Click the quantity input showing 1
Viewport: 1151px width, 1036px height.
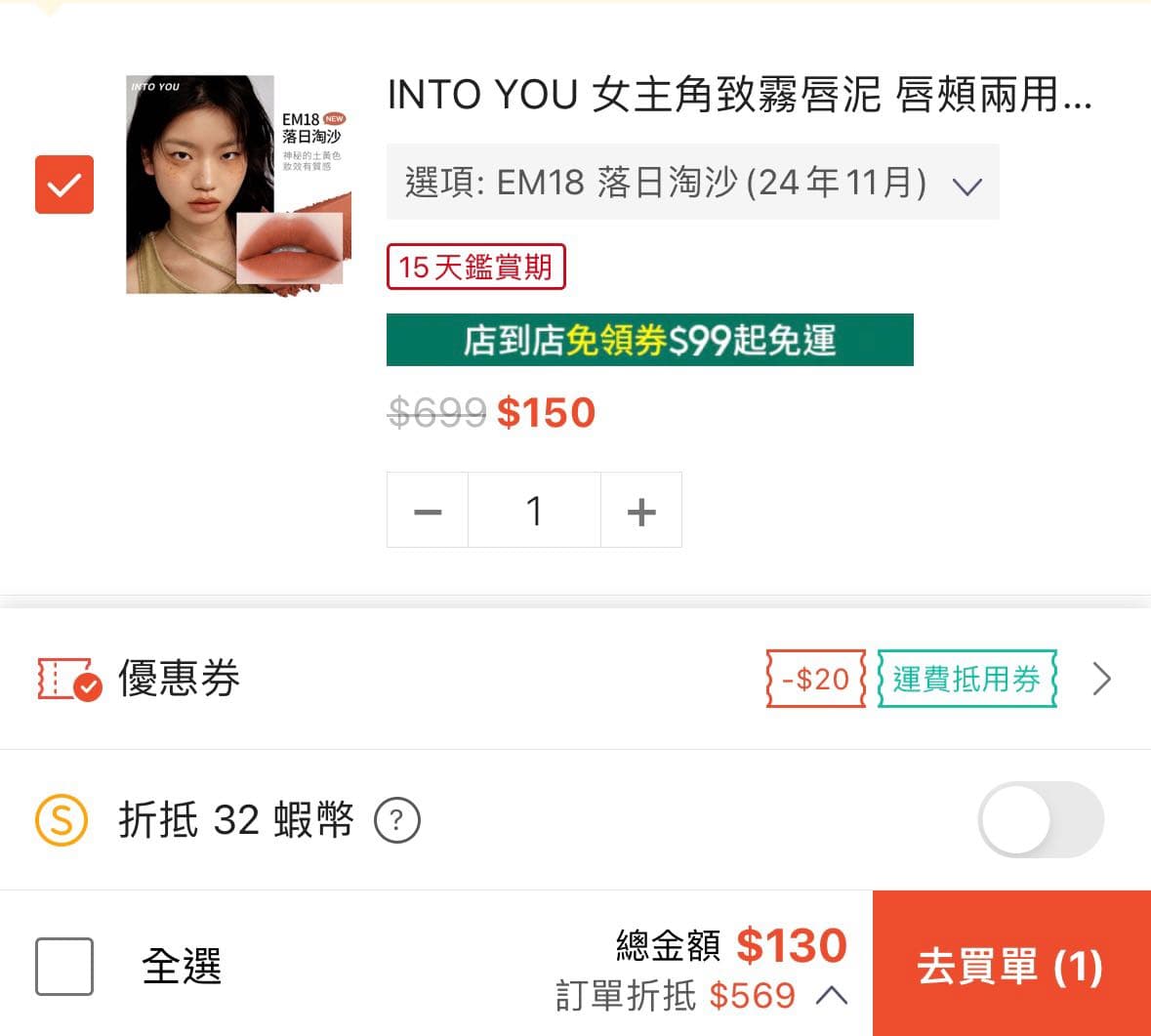click(534, 509)
